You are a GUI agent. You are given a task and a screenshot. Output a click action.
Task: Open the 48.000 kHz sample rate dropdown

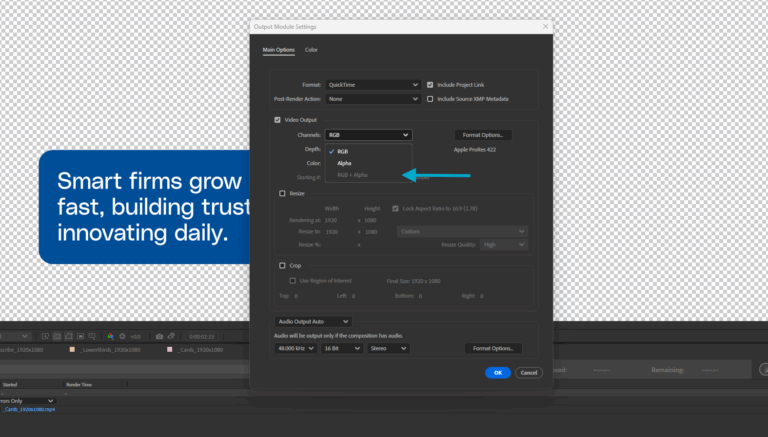(295, 348)
